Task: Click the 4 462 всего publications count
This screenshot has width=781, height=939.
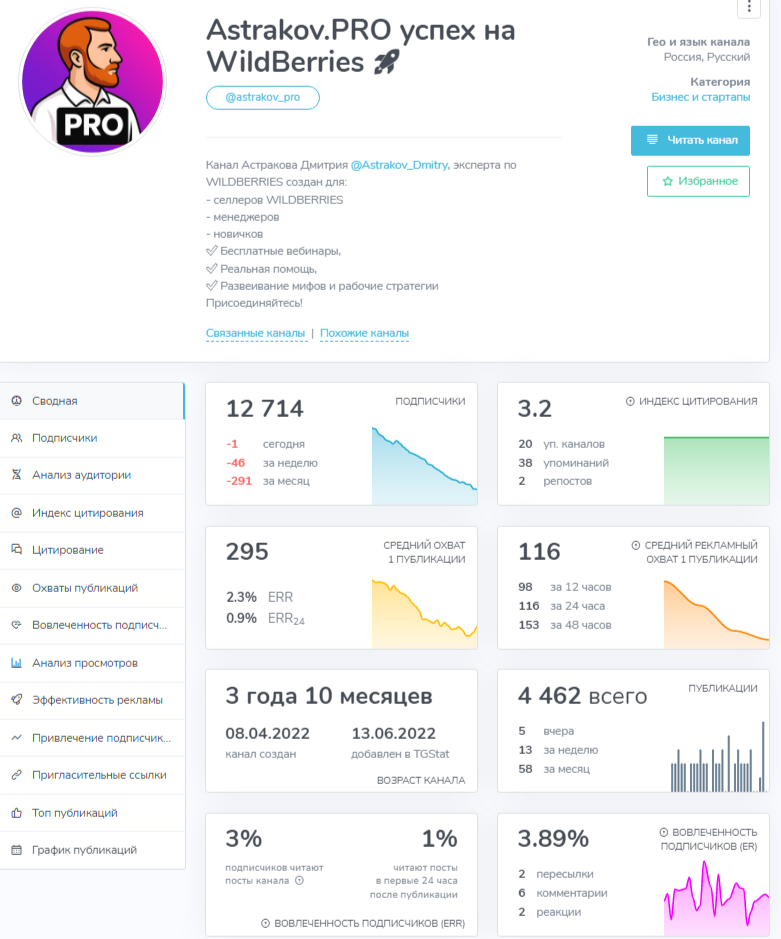Action: [x=582, y=695]
